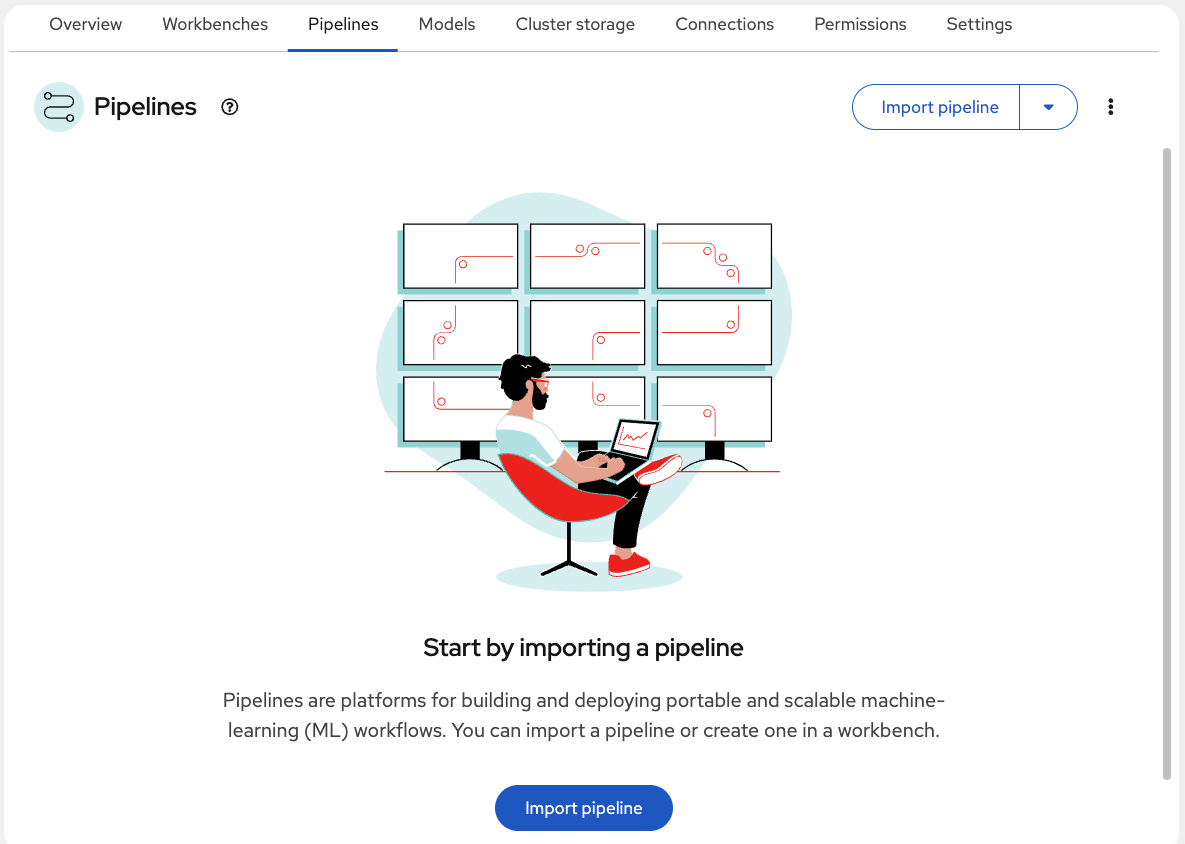Switch to the Overview tab

click(x=85, y=24)
